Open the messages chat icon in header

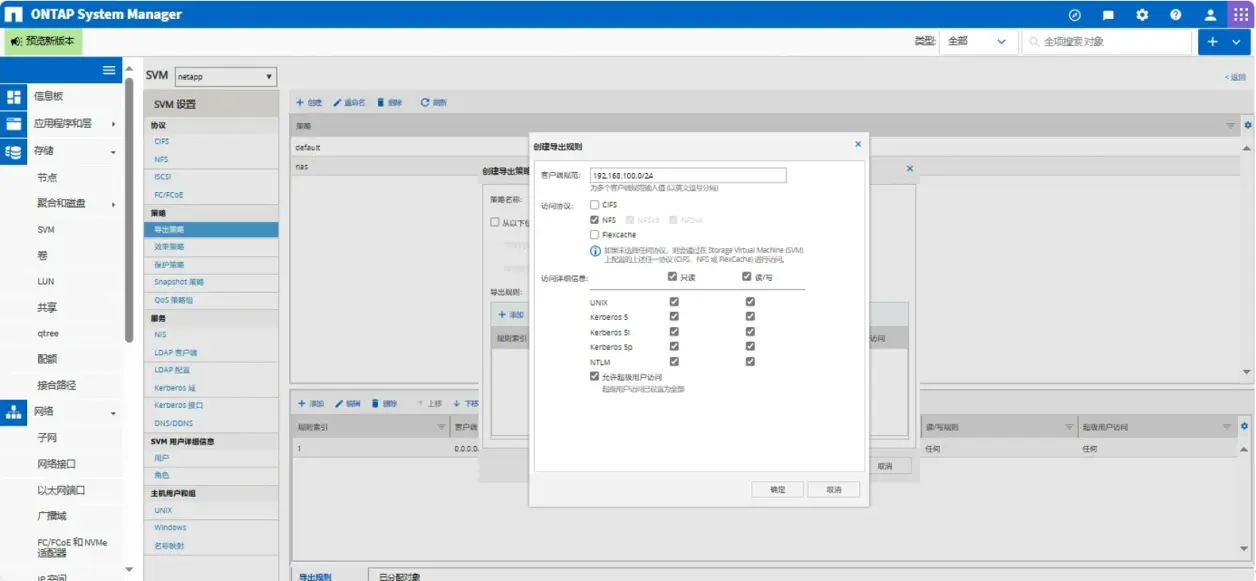click(1108, 15)
